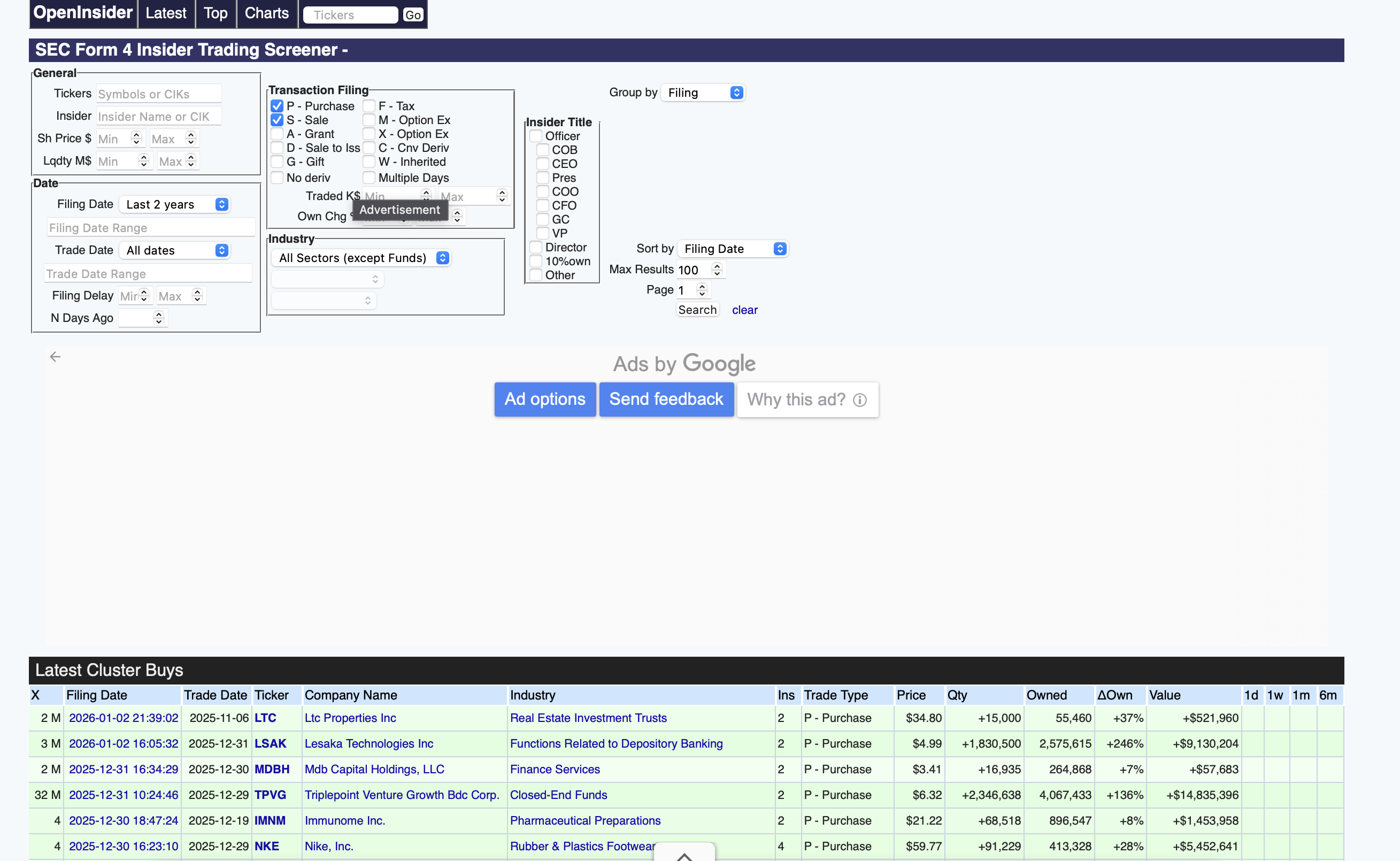Open the Charts menu item
Image resolution: width=1400 pixels, height=861 pixels.
click(x=266, y=13)
